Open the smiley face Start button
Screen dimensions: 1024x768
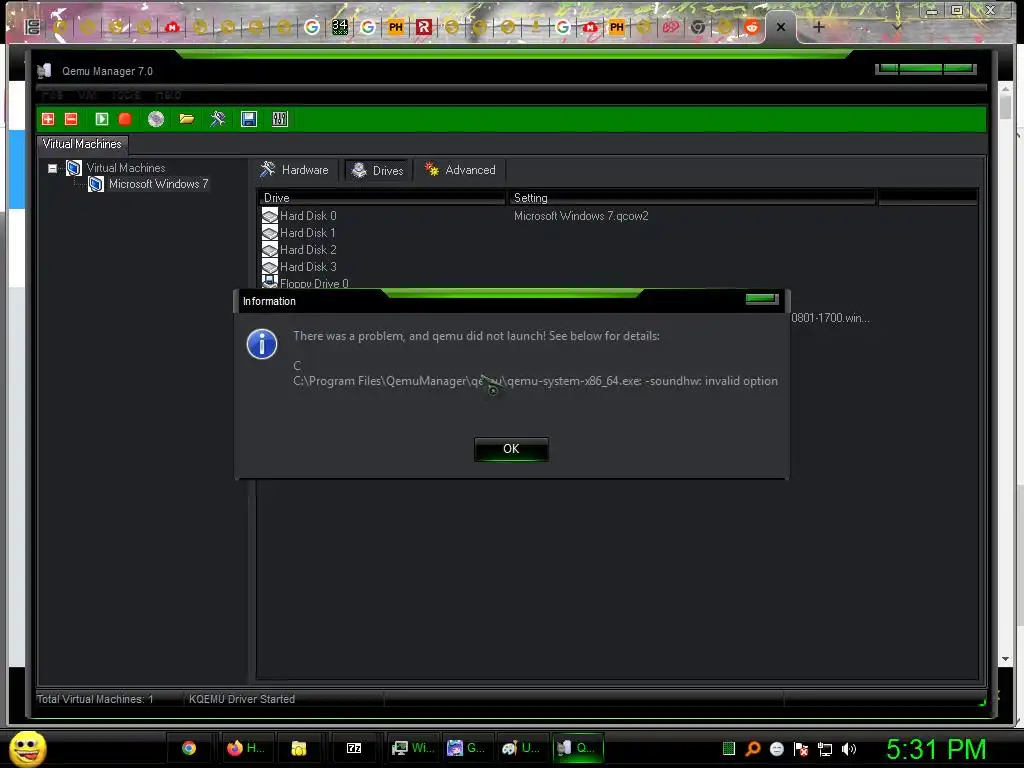27,748
